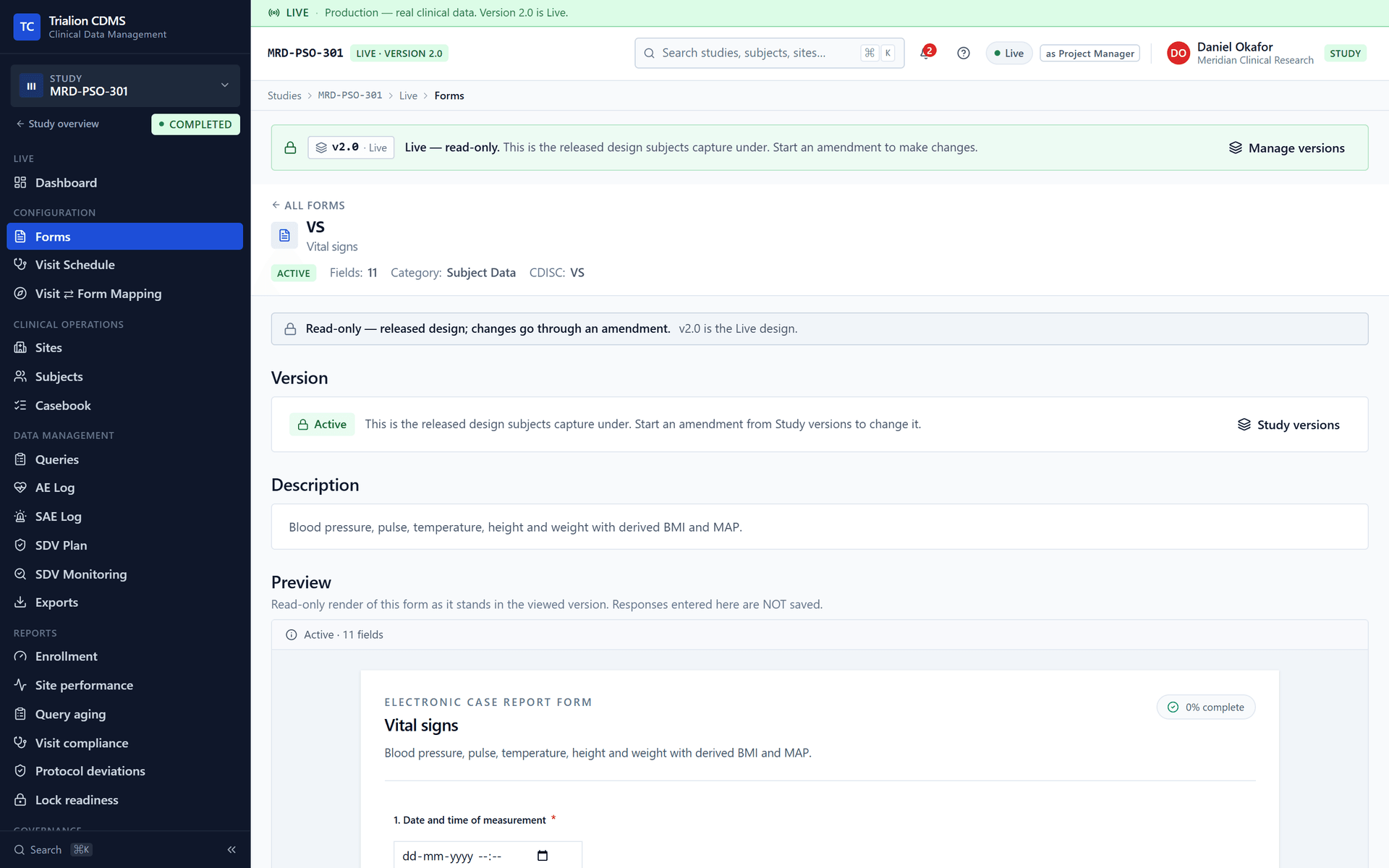The height and width of the screenshot is (868, 1389).
Task: Open Lock readiness report
Action: click(125, 800)
